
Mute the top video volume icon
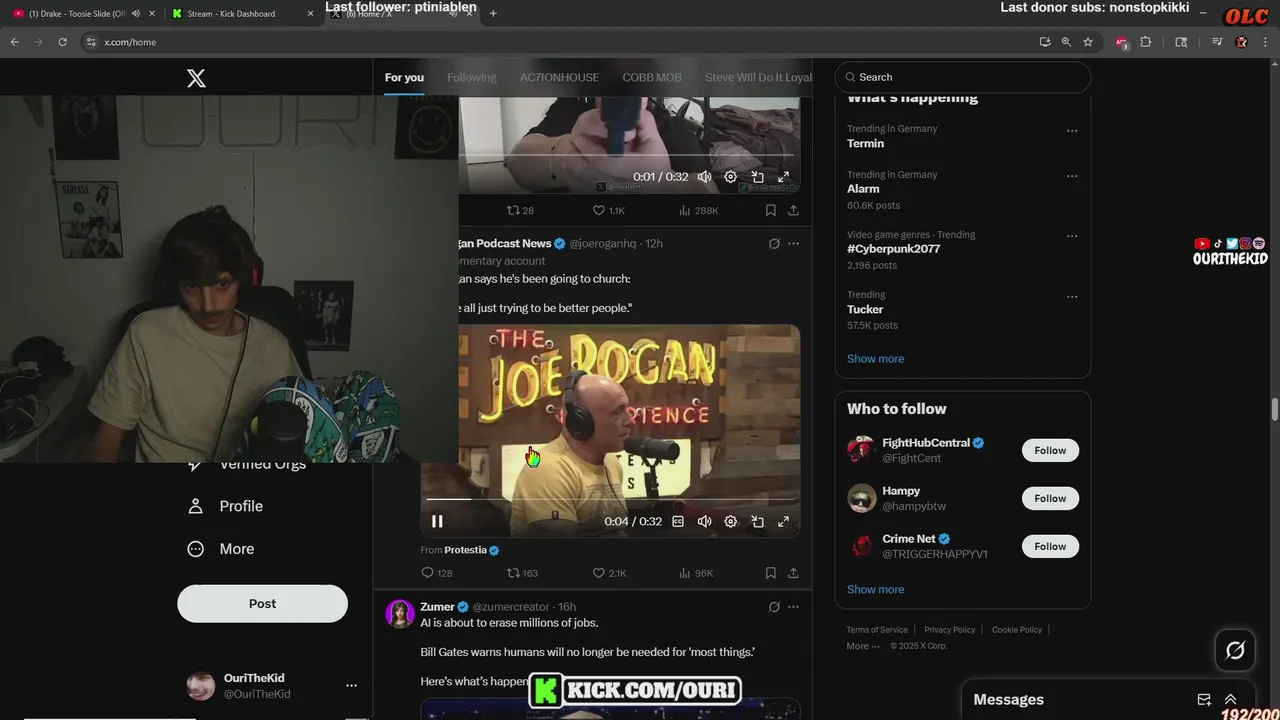pyautogui.click(x=704, y=176)
